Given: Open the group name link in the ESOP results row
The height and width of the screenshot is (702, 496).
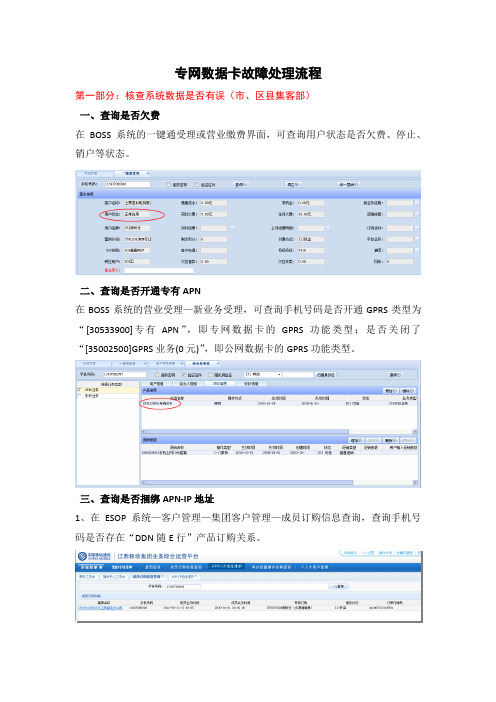Looking at the screenshot, I should pos(100,608).
